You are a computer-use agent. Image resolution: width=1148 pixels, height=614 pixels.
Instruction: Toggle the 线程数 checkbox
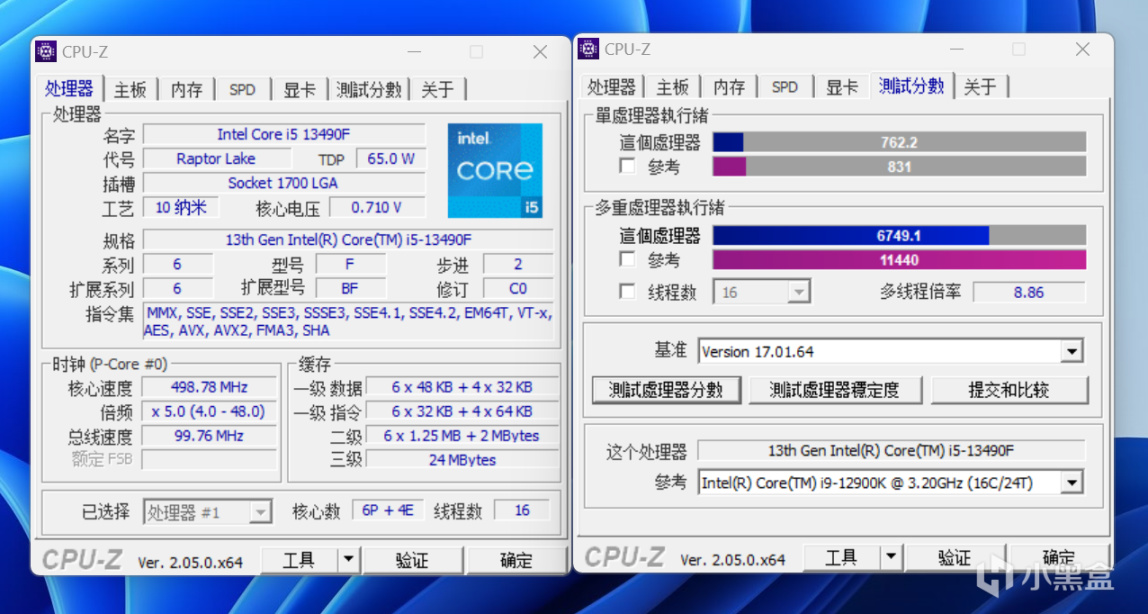(x=627, y=292)
